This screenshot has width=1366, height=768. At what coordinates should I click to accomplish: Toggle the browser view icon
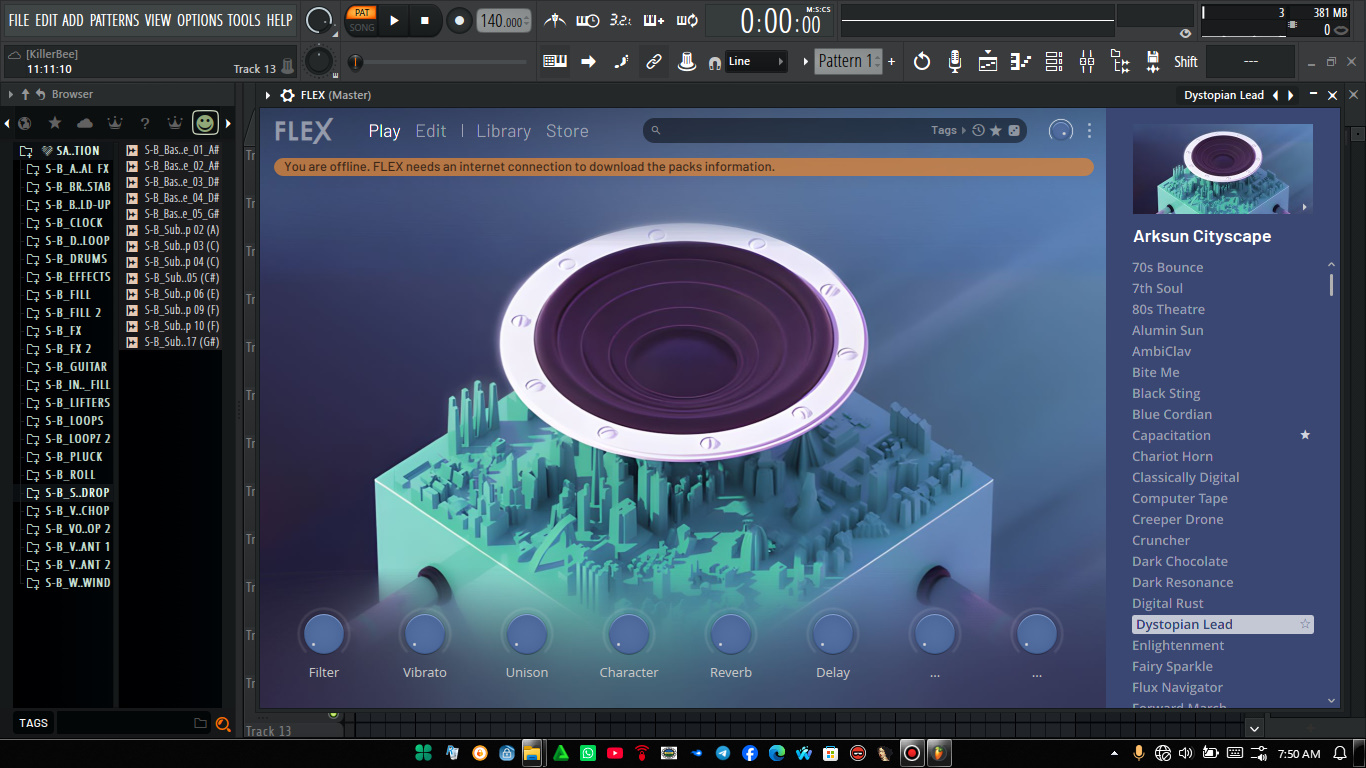[x=1120, y=61]
